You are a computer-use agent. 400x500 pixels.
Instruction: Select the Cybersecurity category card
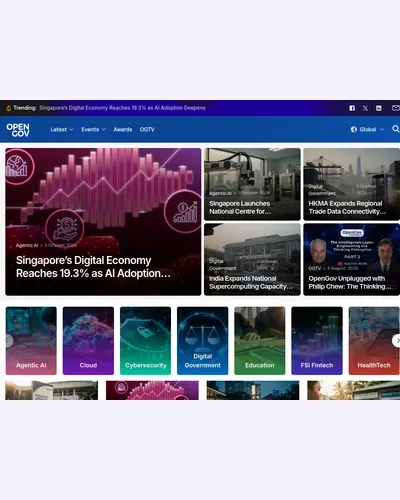pyautogui.click(x=146, y=341)
